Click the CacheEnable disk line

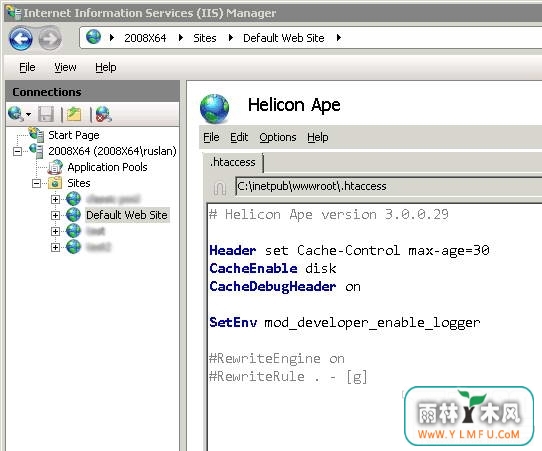click(x=273, y=269)
